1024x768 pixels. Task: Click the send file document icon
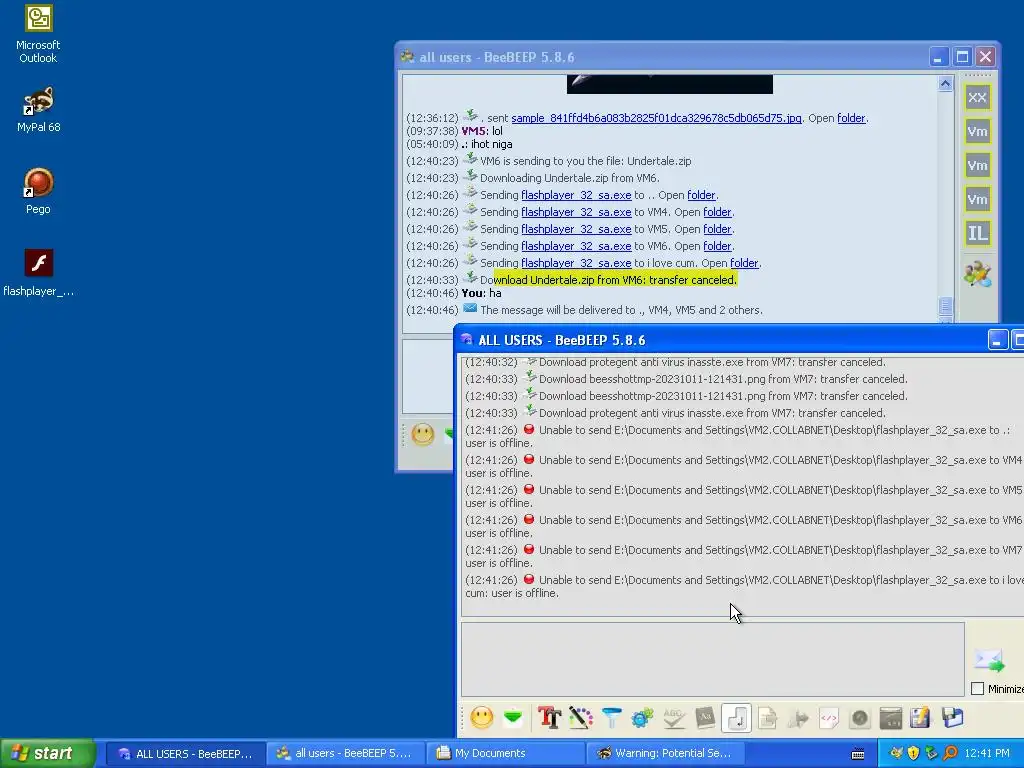[767, 718]
